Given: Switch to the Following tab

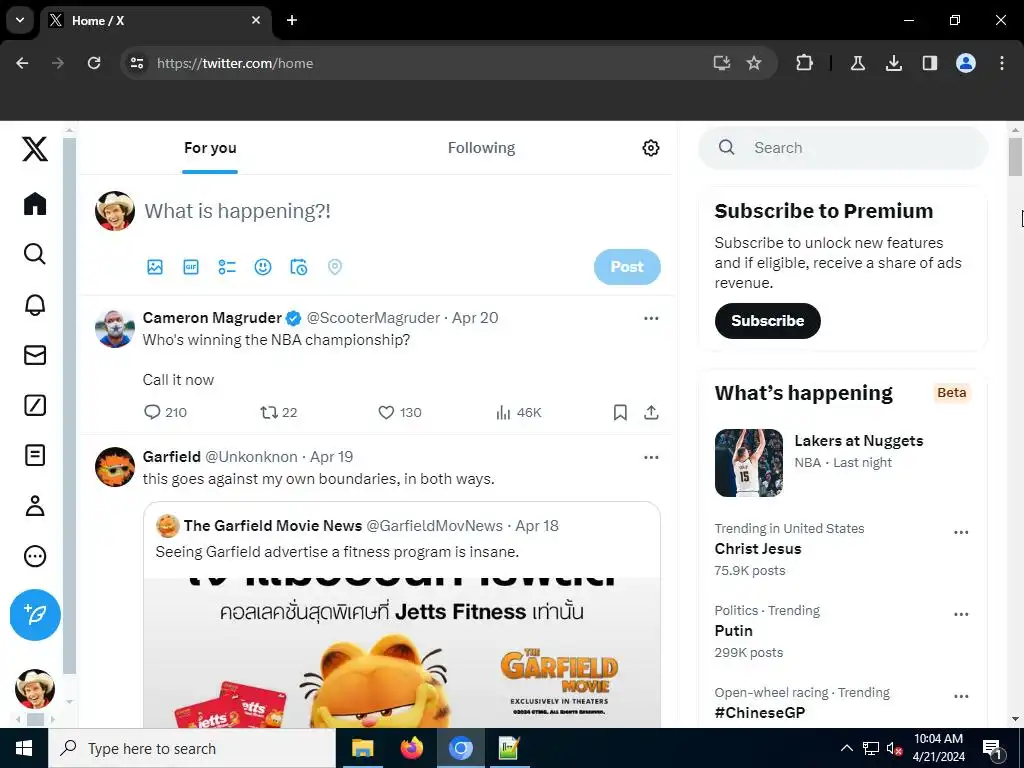Looking at the screenshot, I should [x=481, y=148].
